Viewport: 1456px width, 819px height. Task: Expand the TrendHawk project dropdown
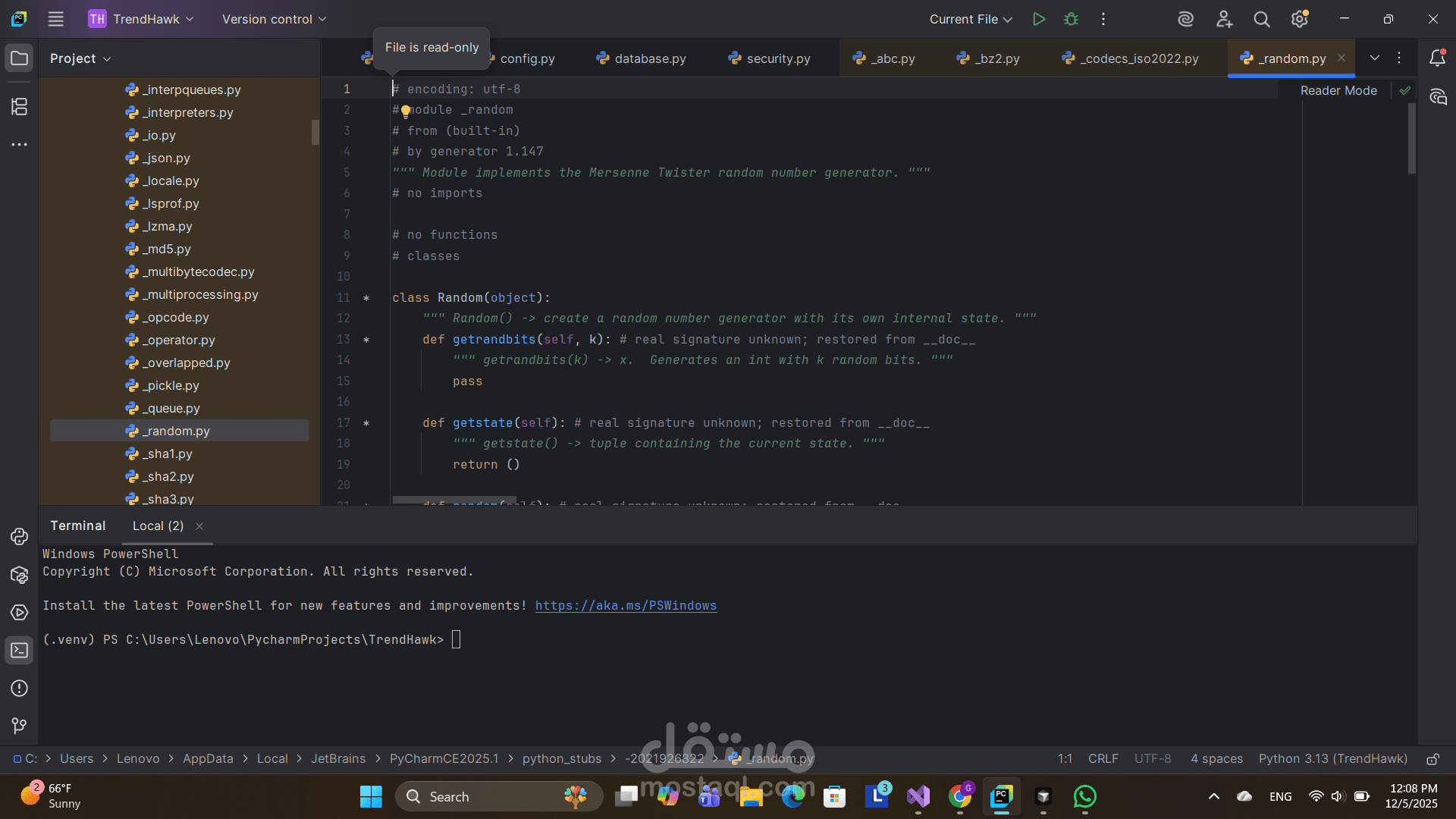[x=141, y=19]
